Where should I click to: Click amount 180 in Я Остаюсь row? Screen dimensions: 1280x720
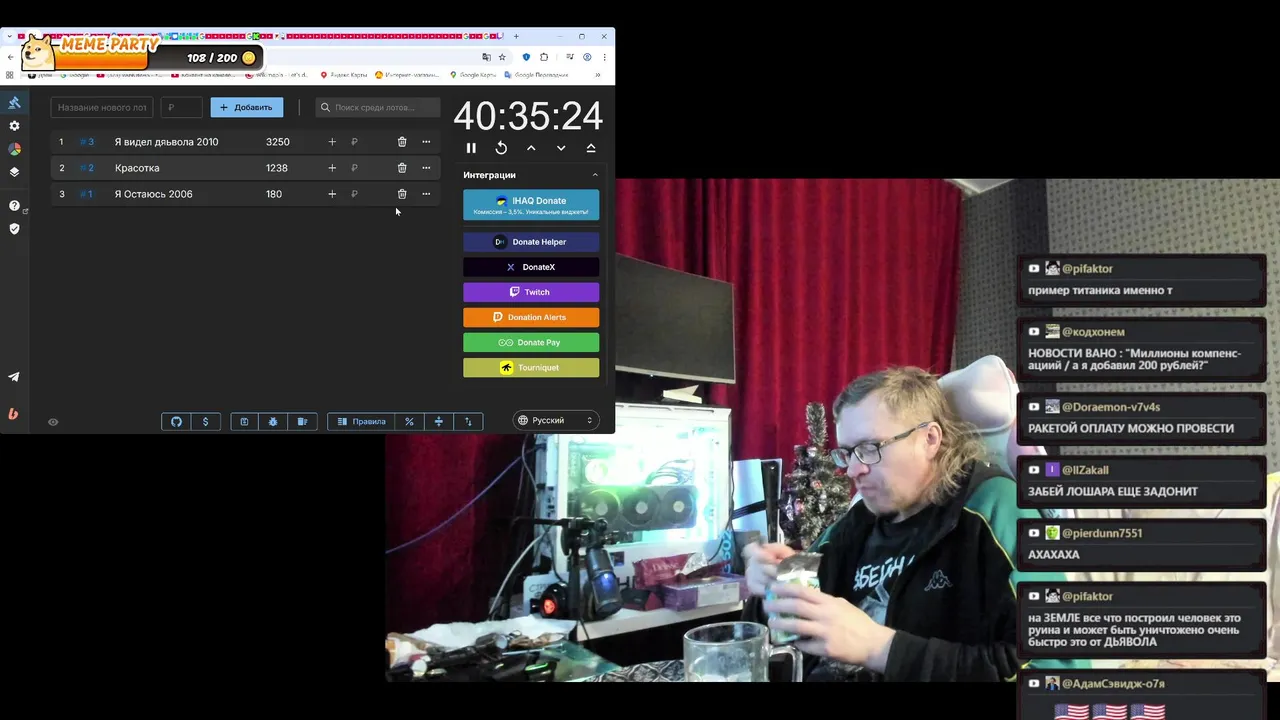click(x=273, y=194)
